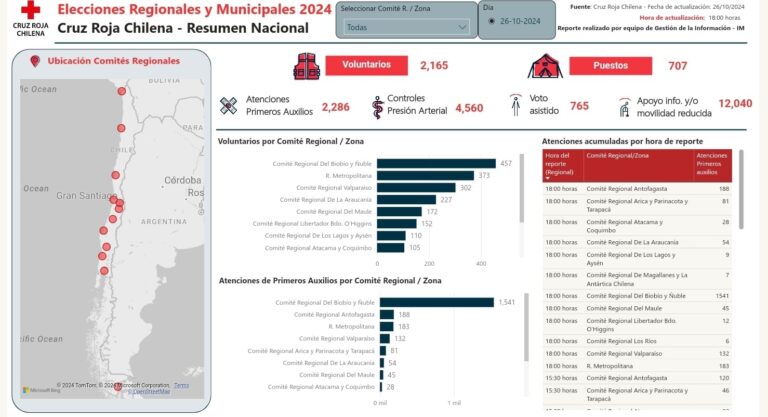The width and height of the screenshot is (768, 417).
Task: Select the Los Lagos y Aysén volunteers bar
Action: click(391, 236)
